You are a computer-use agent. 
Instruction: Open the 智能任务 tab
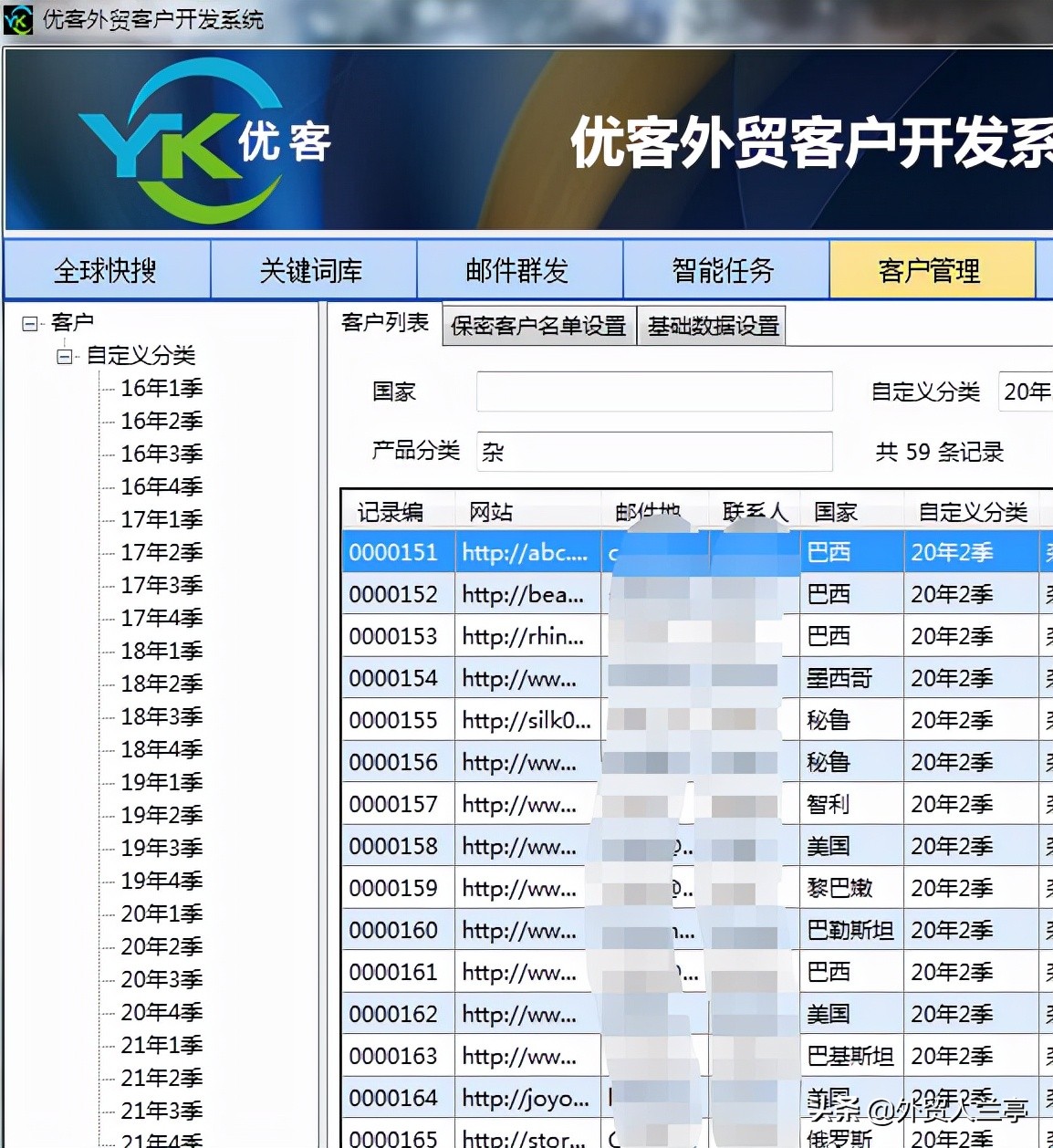pyautogui.click(x=725, y=269)
